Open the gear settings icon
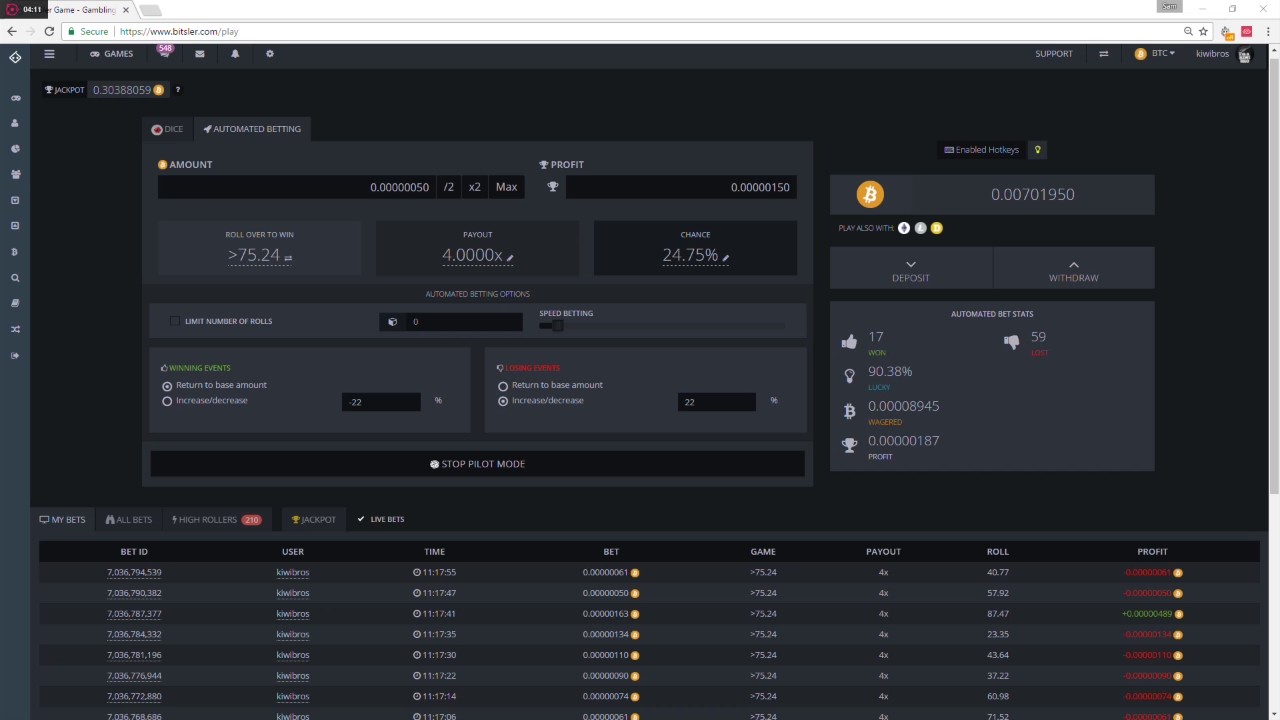 coord(269,54)
